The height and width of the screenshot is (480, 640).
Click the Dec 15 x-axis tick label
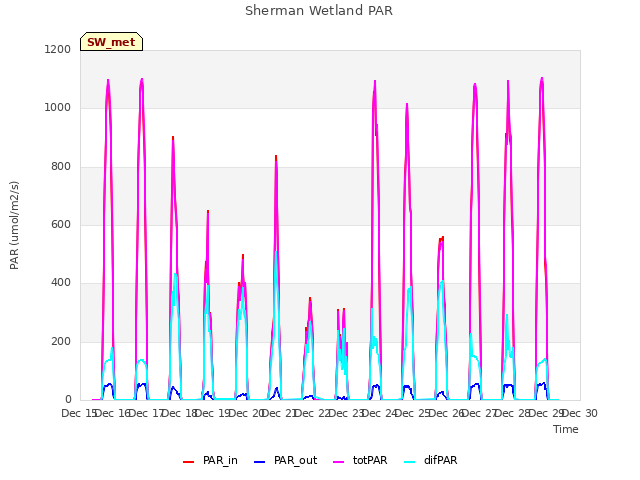[78, 413]
